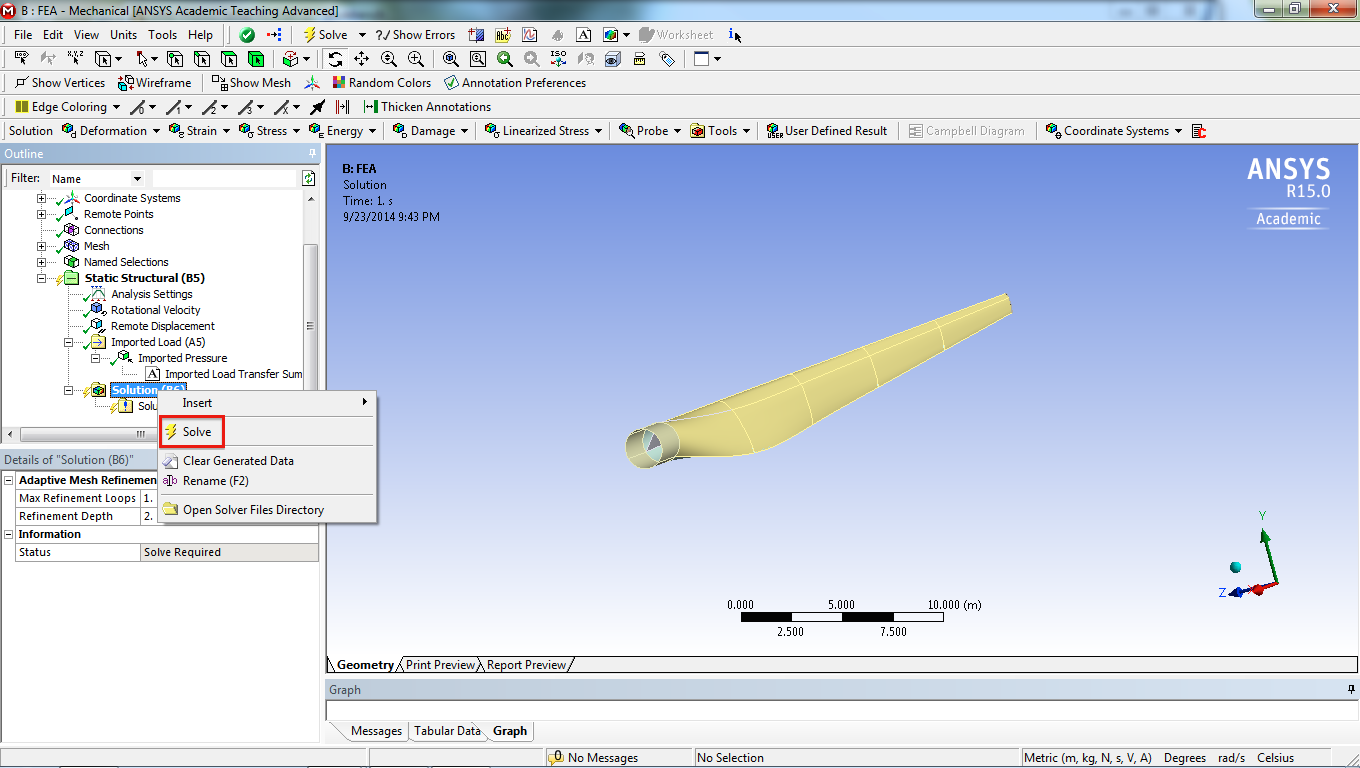Switch to the Report Preview tab

tap(526, 665)
